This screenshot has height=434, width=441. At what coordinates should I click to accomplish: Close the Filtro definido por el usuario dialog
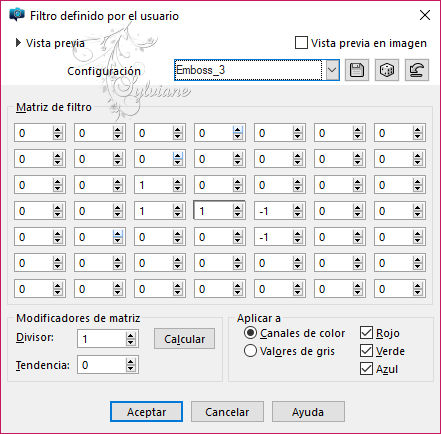tap(425, 15)
